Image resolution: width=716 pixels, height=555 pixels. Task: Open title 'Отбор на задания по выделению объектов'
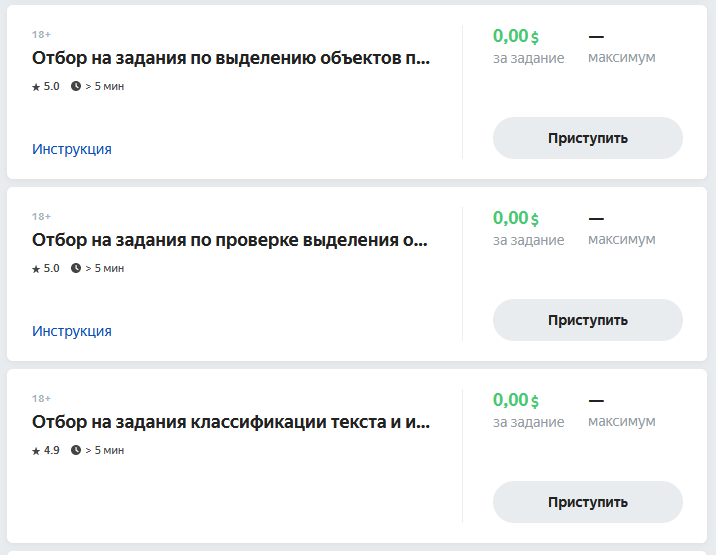pos(231,58)
